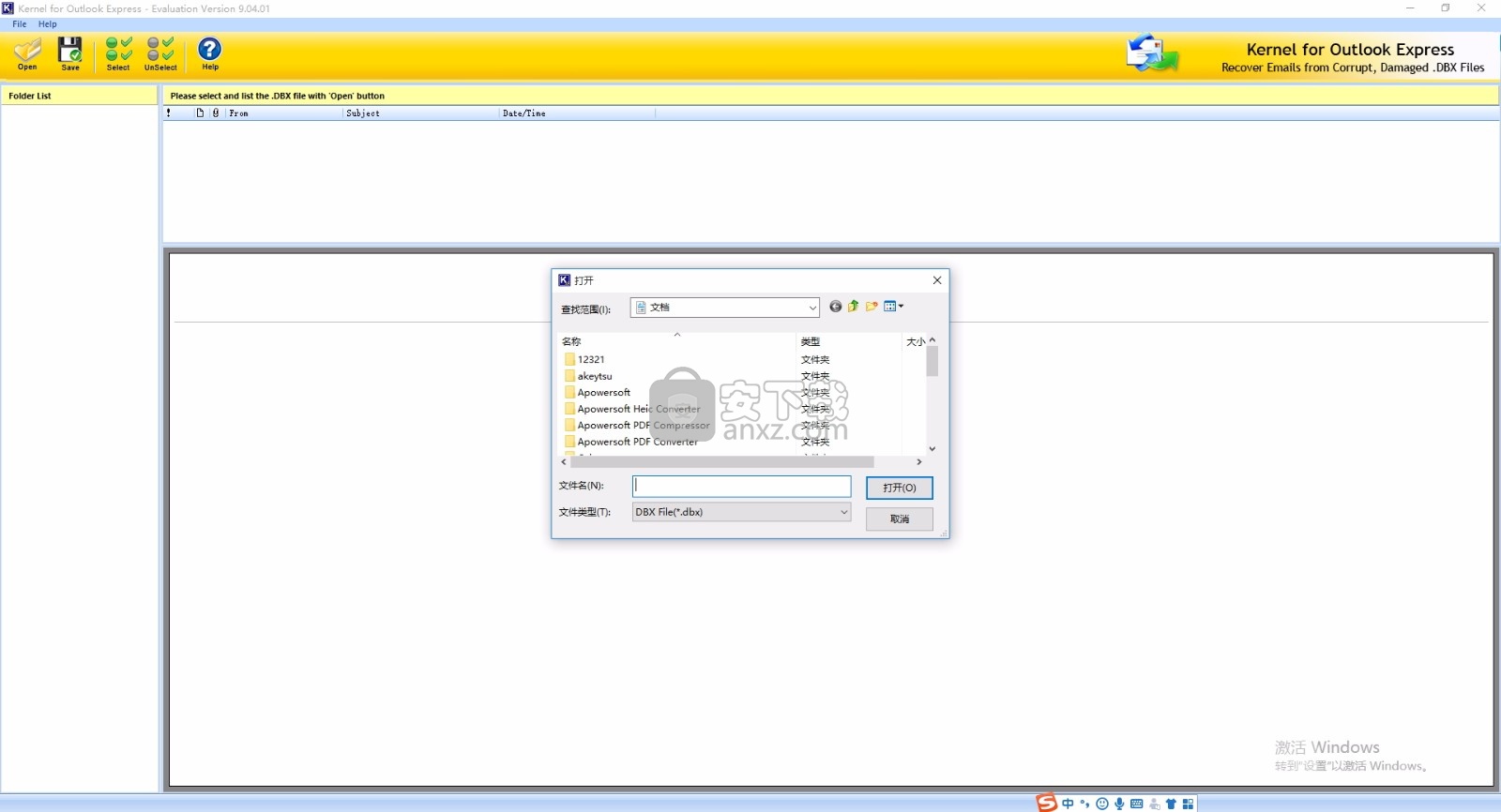1501x812 pixels.
Task: Toggle the 中 Chinese input mode icon
Action: (x=1068, y=804)
